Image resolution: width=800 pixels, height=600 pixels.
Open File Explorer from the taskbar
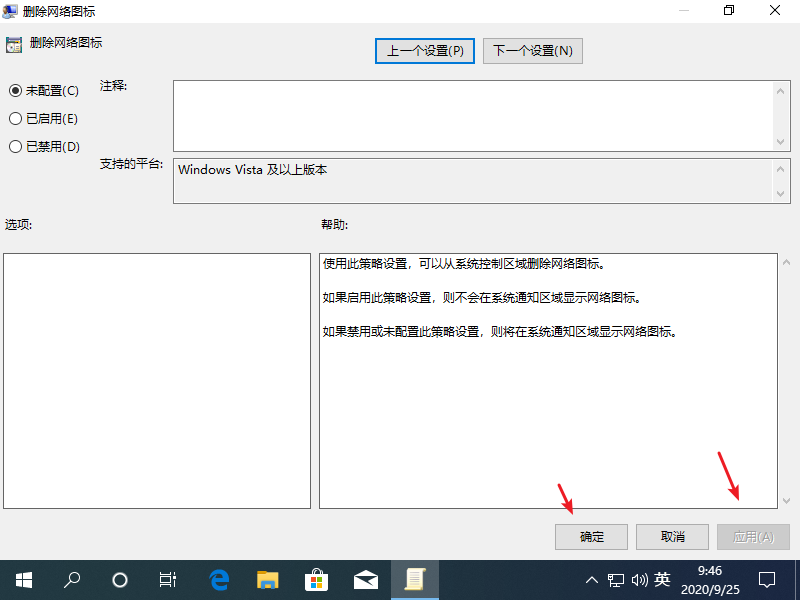[266, 580]
